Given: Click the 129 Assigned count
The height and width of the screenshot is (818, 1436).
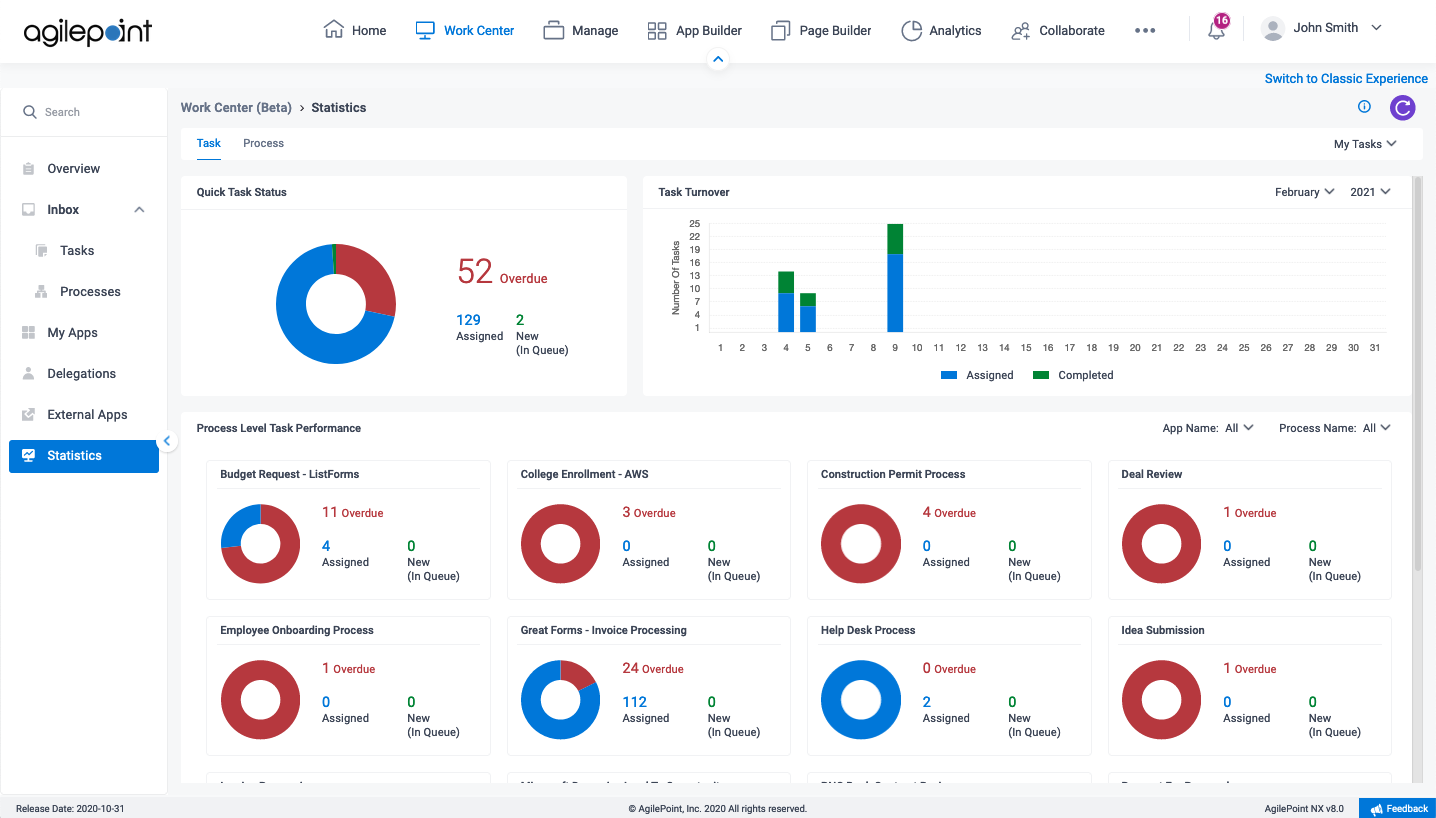Looking at the screenshot, I should pyautogui.click(x=479, y=328).
